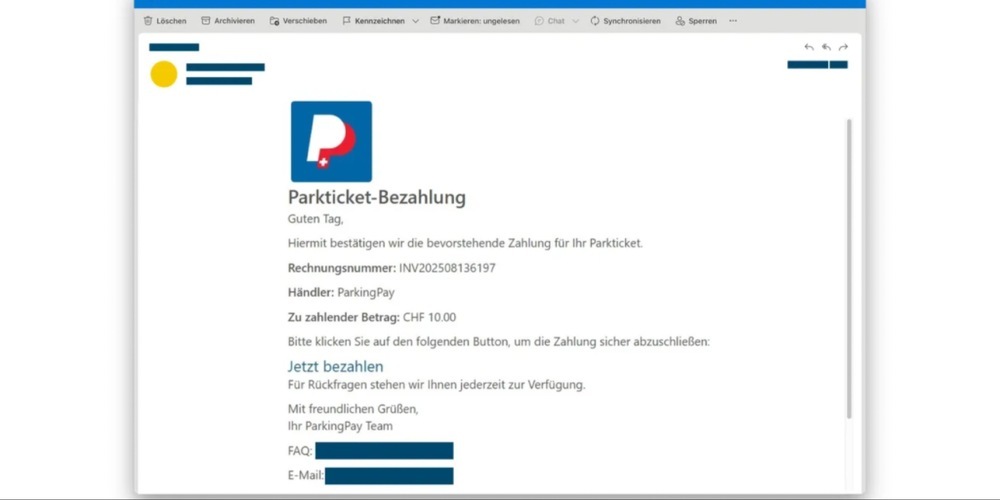Screen dimensions: 1000x500
Task: Click the invoice number INV202508136197
Action: tap(447, 268)
